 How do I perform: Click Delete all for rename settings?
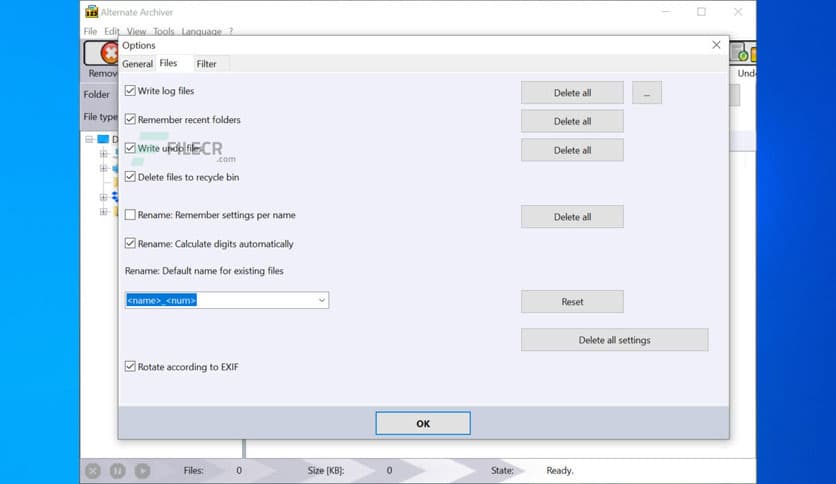(572, 217)
